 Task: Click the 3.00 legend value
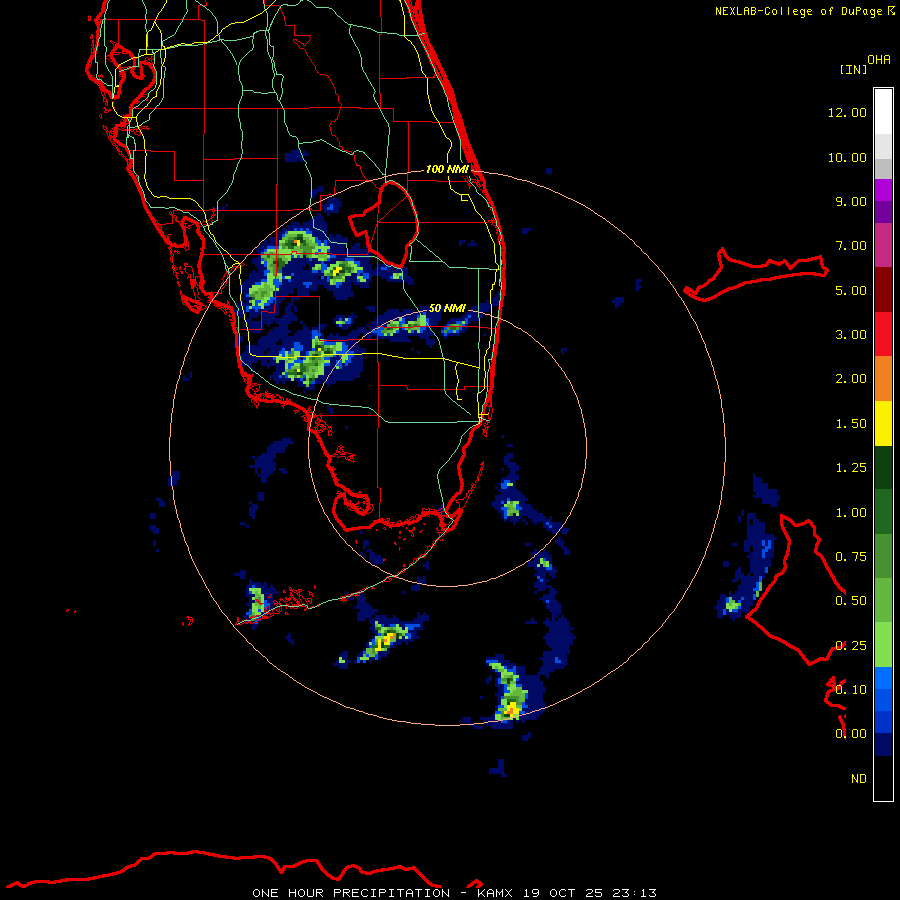(x=851, y=335)
